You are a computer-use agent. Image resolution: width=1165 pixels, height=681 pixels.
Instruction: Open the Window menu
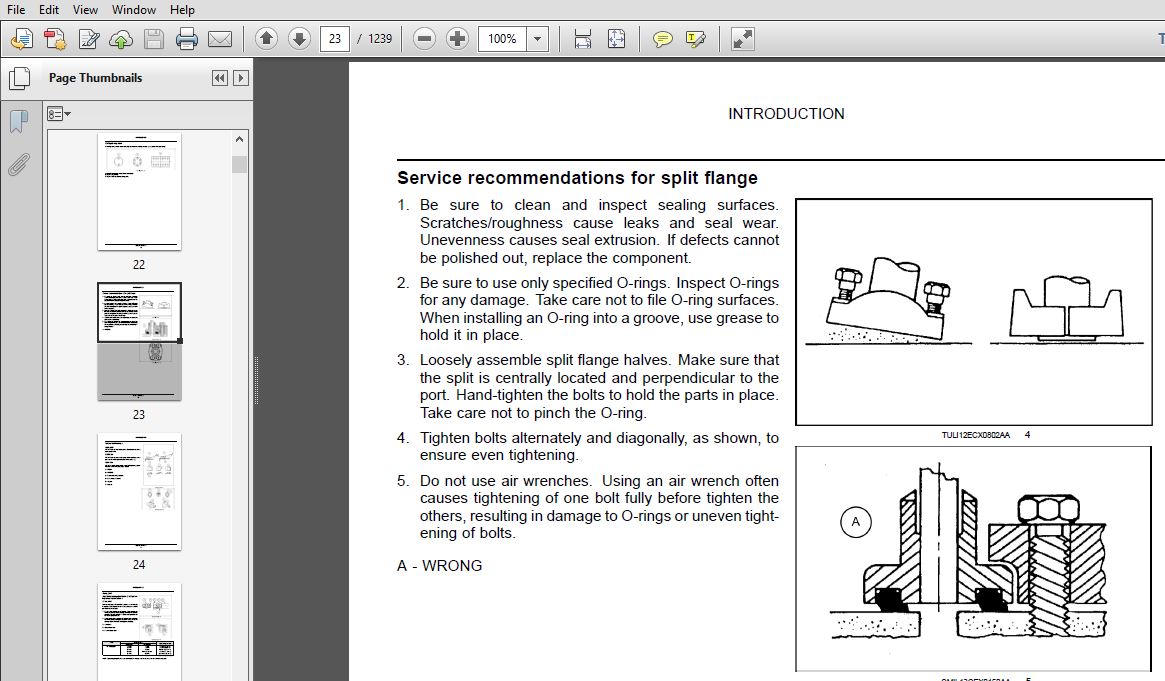(134, 10)
